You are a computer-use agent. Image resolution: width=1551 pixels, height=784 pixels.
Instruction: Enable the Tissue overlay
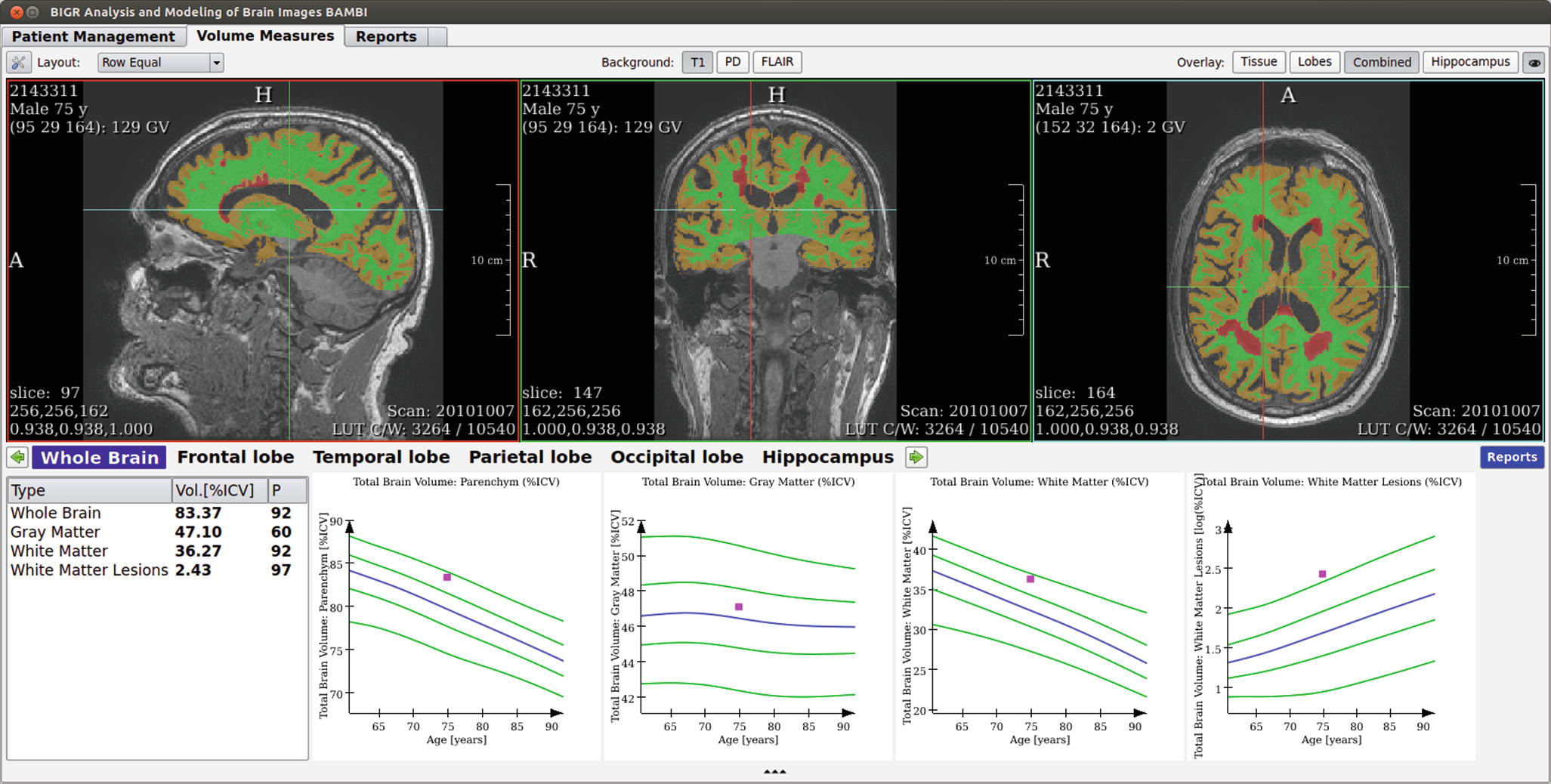click(x=1259, y=62)
